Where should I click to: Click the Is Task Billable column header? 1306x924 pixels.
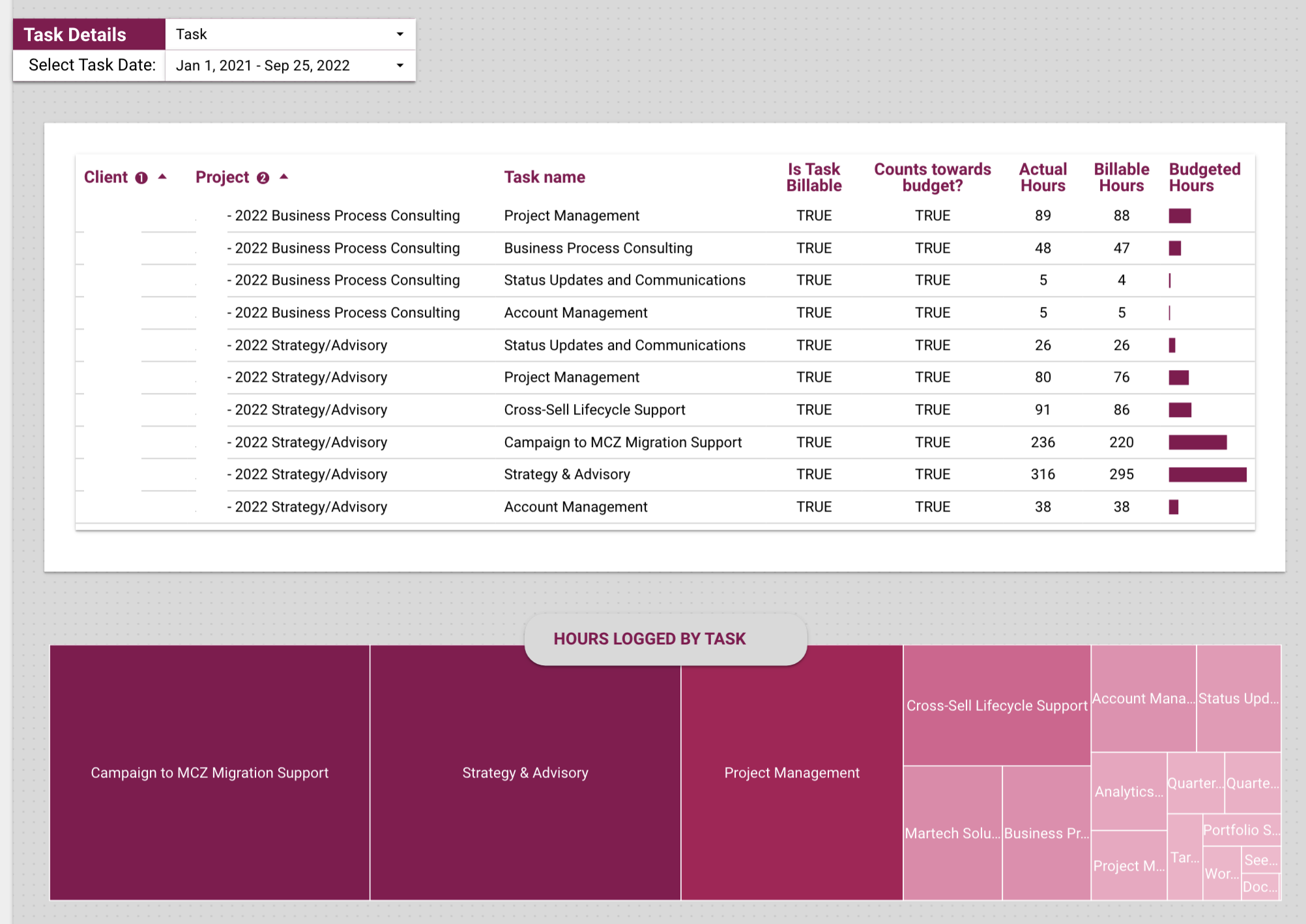tap(813, 177)
